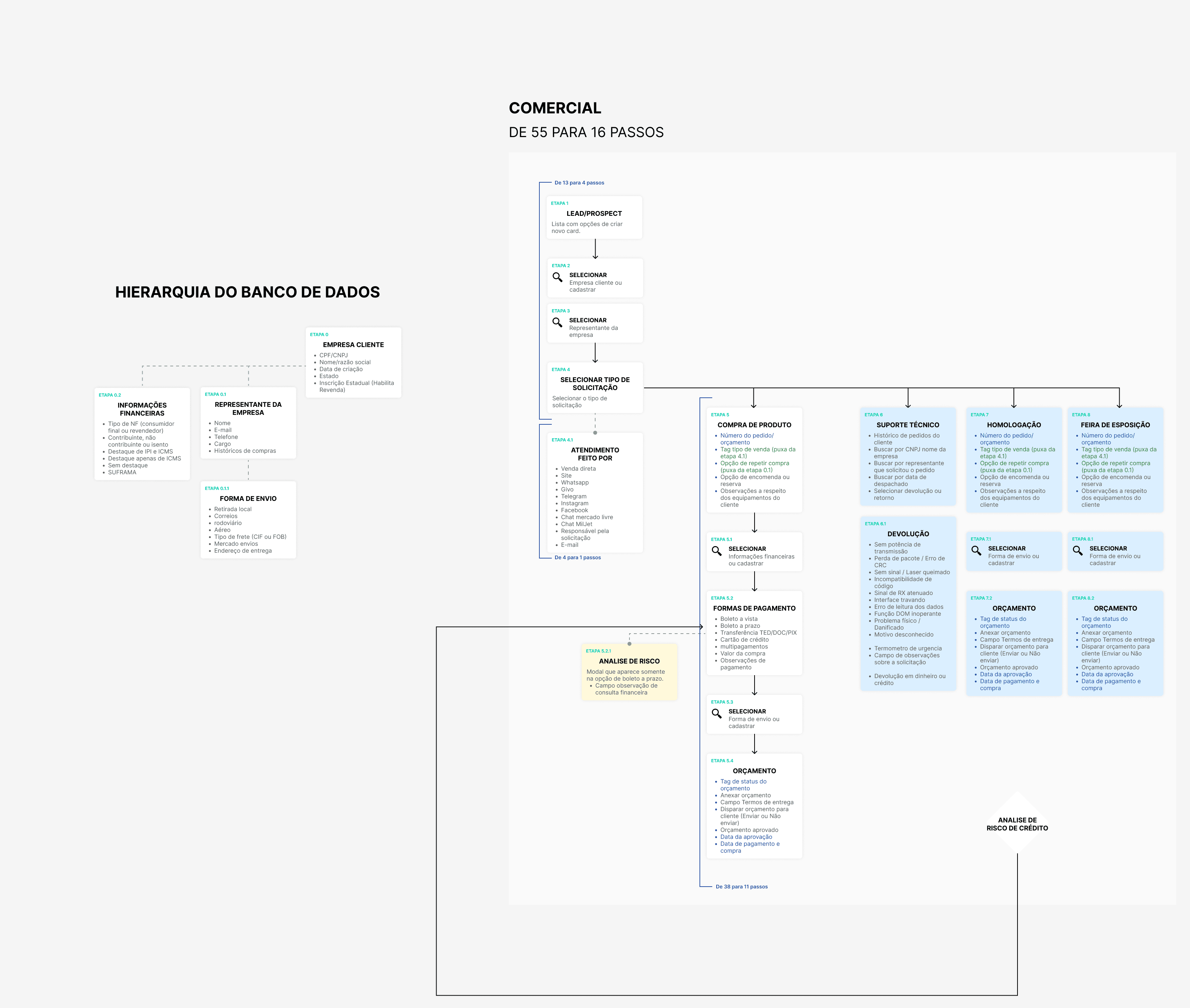The width and height of the screenshot is (1190, 1008).
Task: Select the 'DE 55 PARA 16 PASSOS' subtitle
Action: [586, 132]
